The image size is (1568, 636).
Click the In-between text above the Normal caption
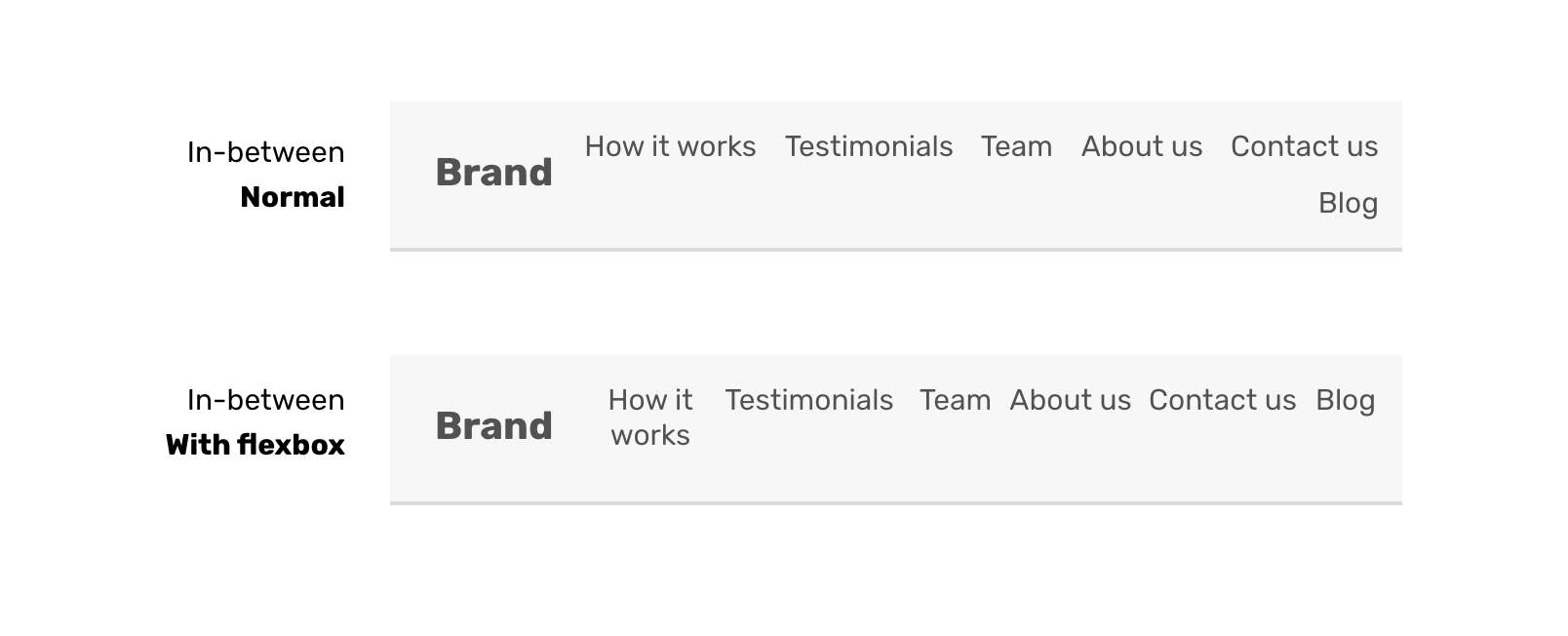pyautogui.click(x=265, y=152)
